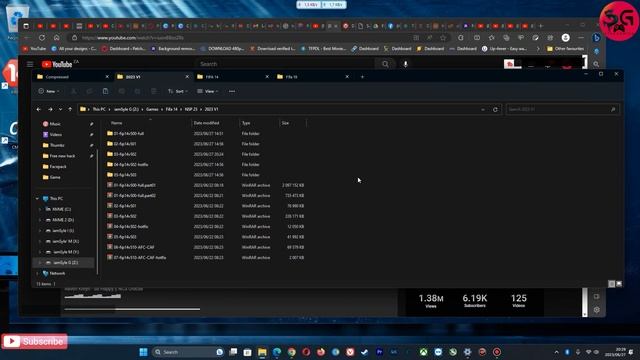Click the browser reload button
This screenshot has height=360, width=640.
pos(42,38)
